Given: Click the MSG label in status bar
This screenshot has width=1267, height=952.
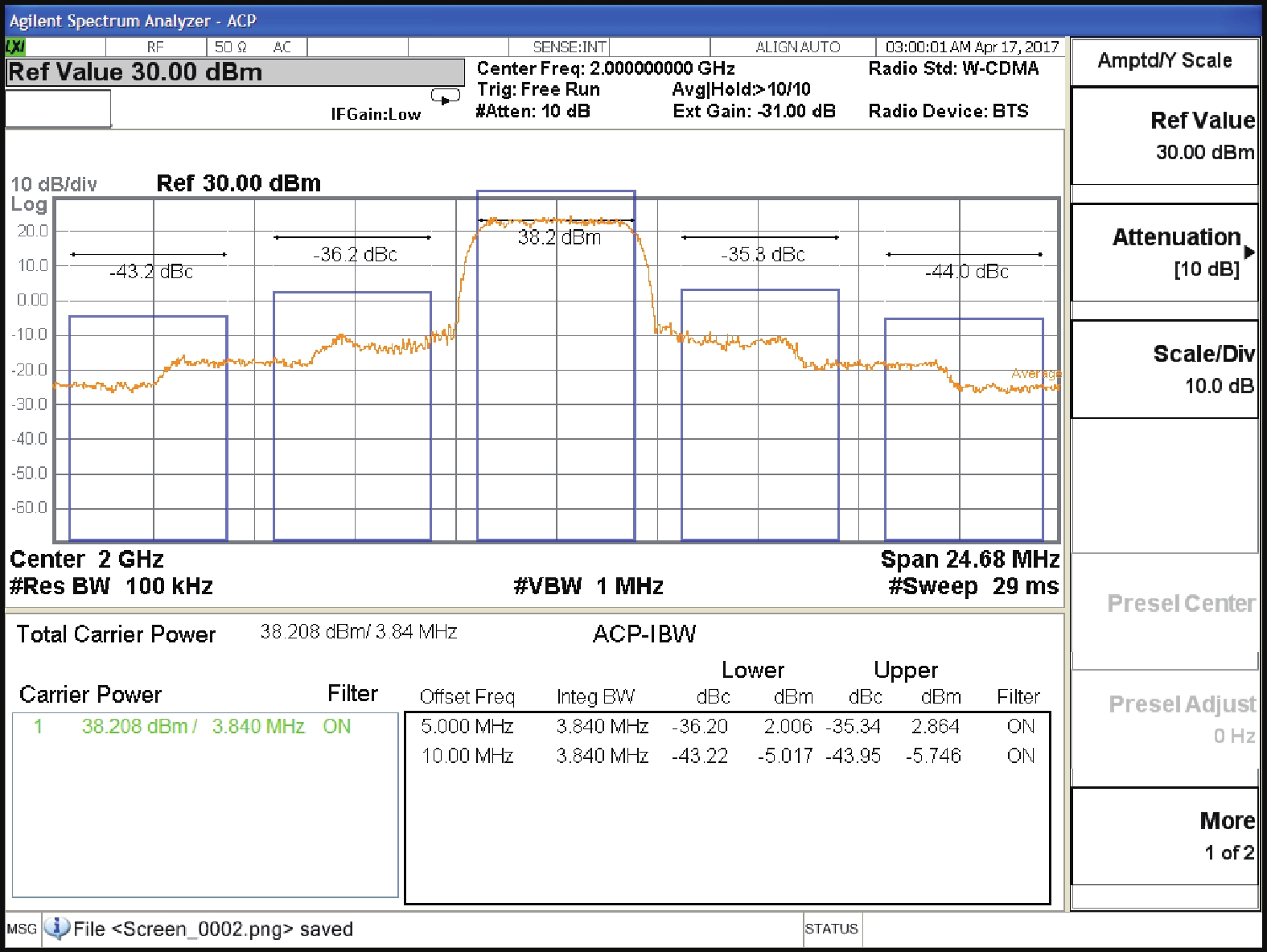Looking at the screenshot, I should tap(22, 929).
